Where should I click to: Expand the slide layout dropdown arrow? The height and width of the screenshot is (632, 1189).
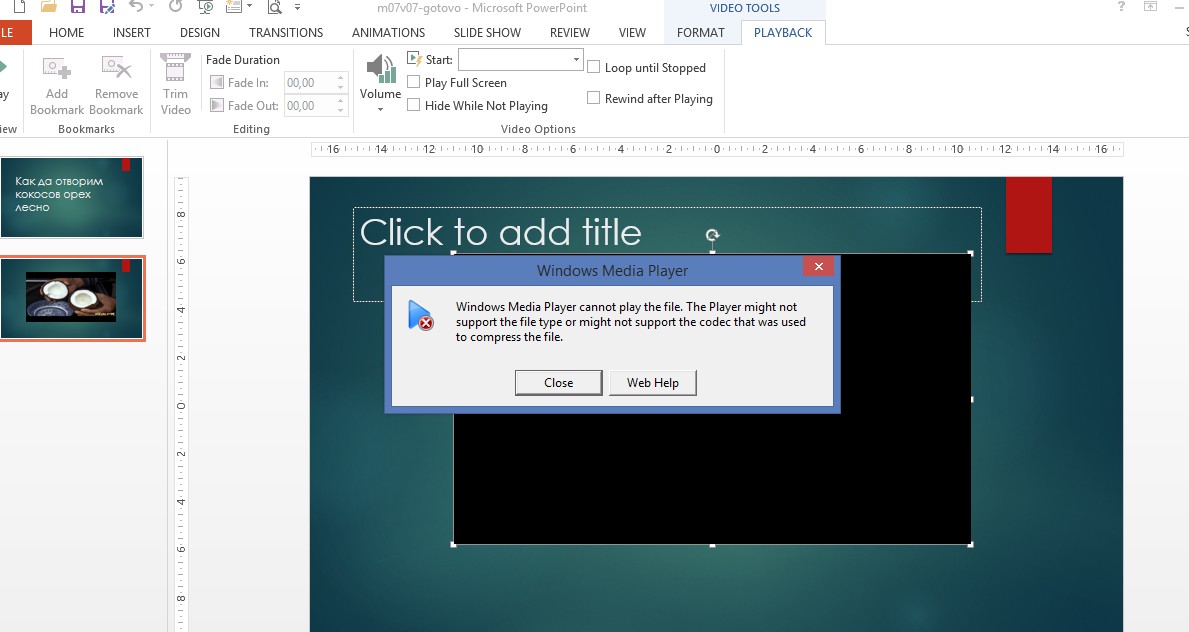[x=249, y=7]
